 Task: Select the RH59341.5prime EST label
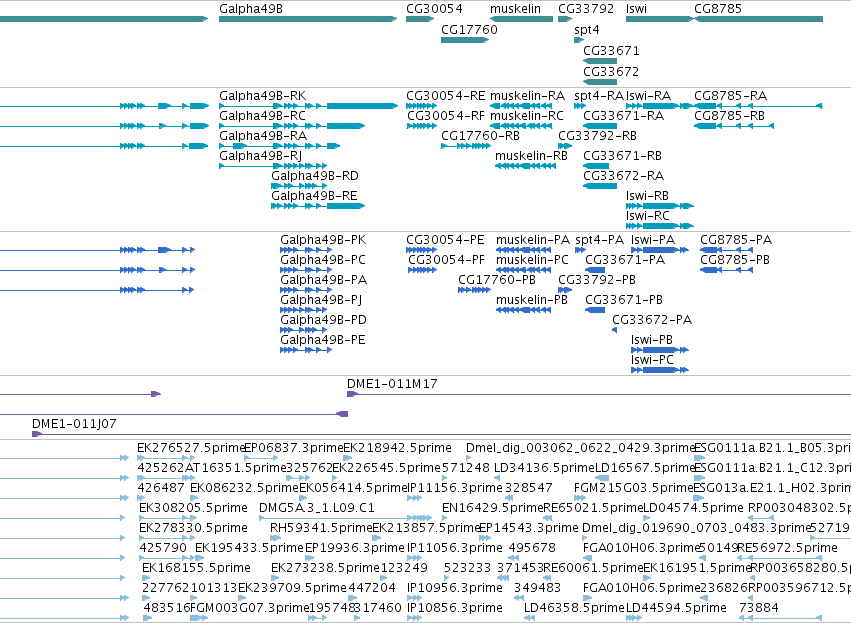pos(321,527)
